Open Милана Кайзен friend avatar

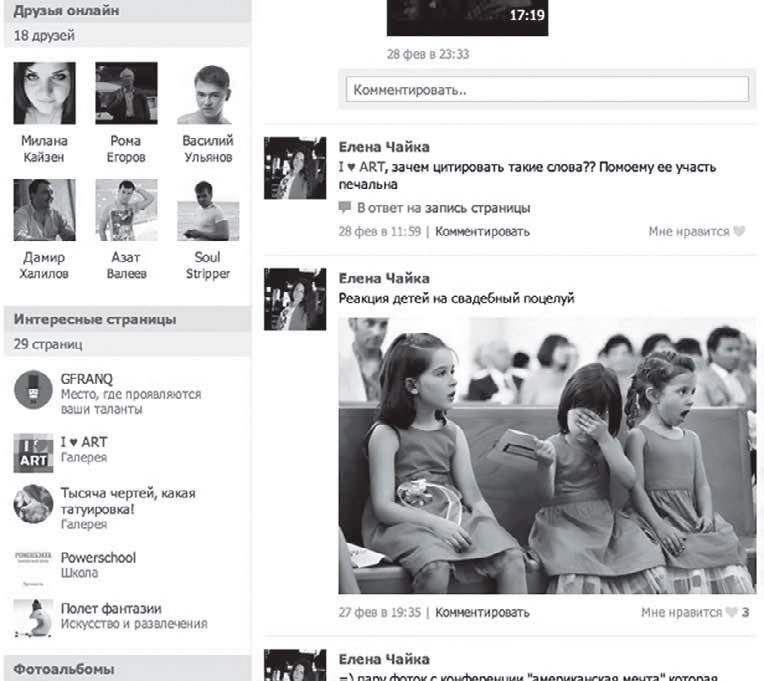(x=44, y=93)
